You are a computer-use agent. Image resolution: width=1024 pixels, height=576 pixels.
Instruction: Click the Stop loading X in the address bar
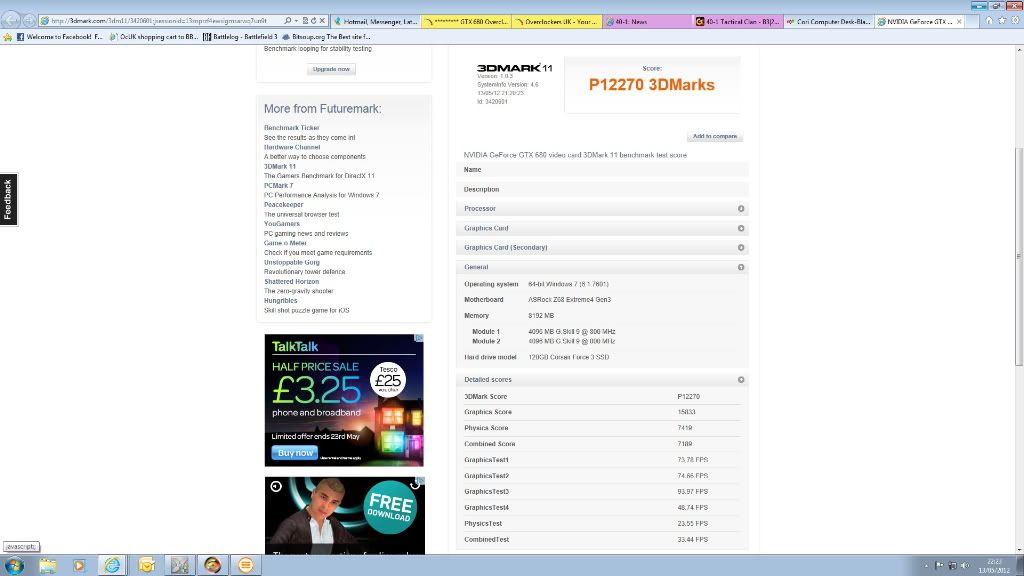(322, 21)
